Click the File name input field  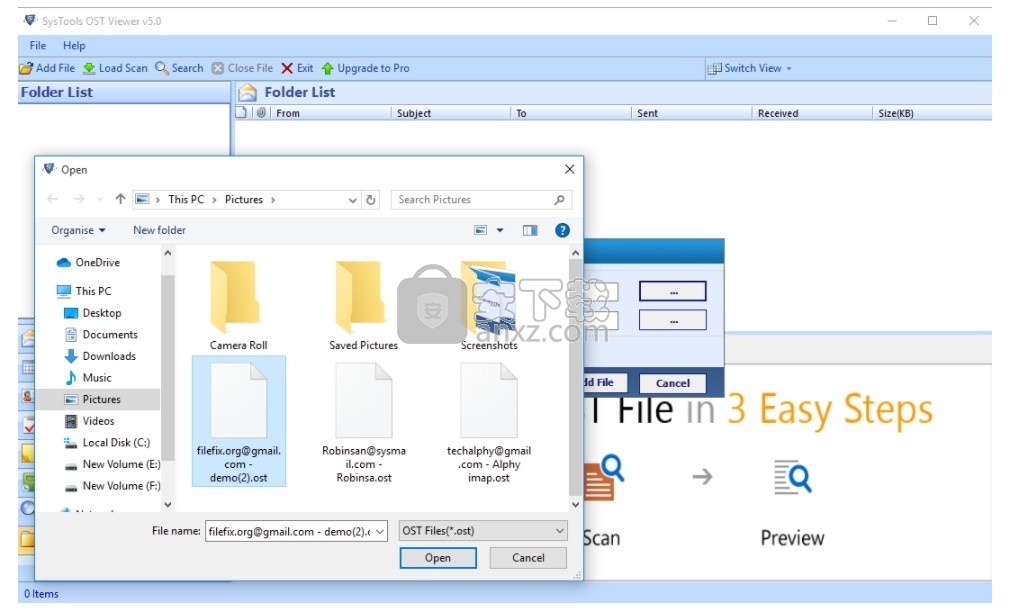click(x=290, y=532)
